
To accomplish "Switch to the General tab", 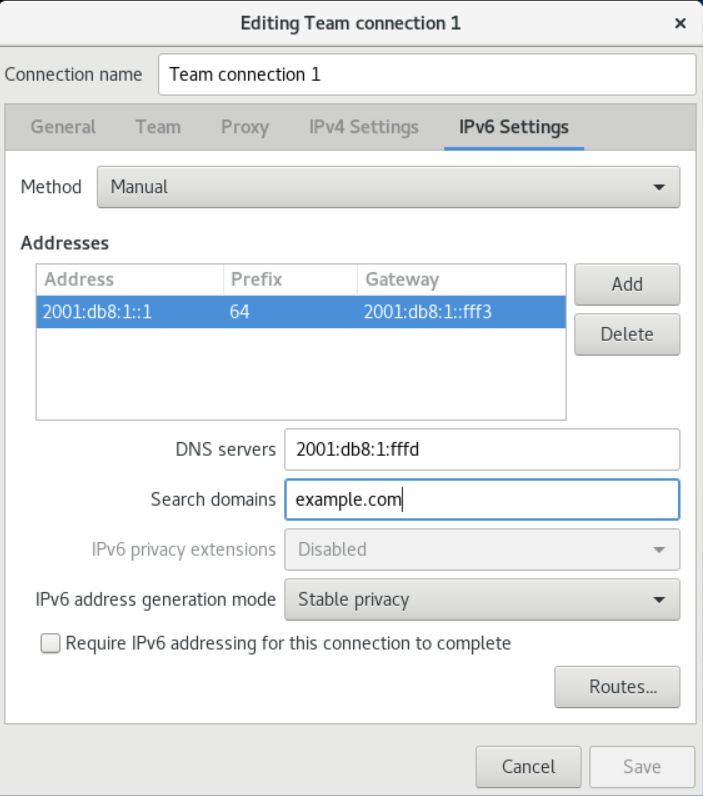I will coord(63,127).
